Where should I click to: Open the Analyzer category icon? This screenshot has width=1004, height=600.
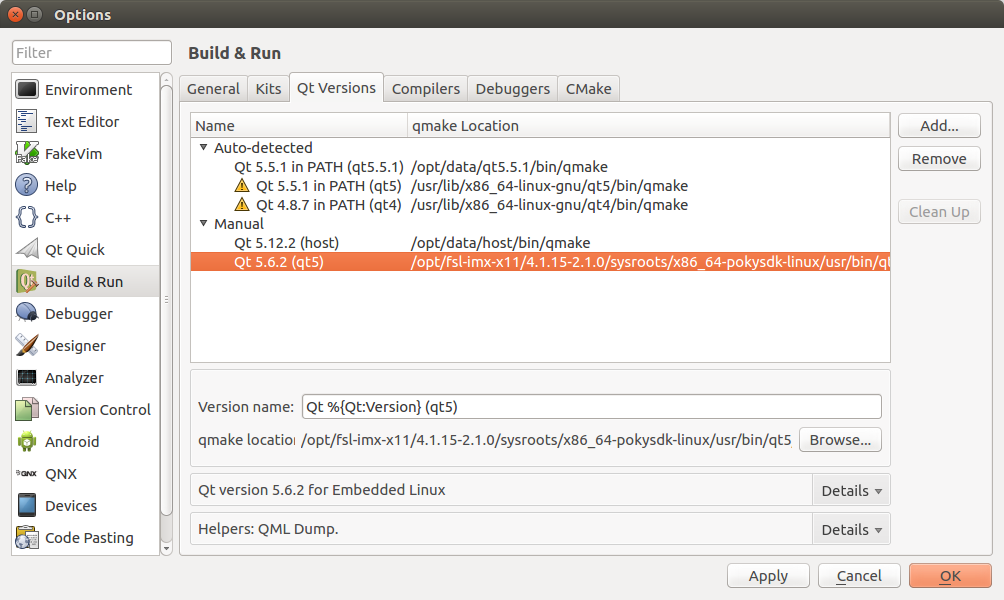(x=27, y=378)
